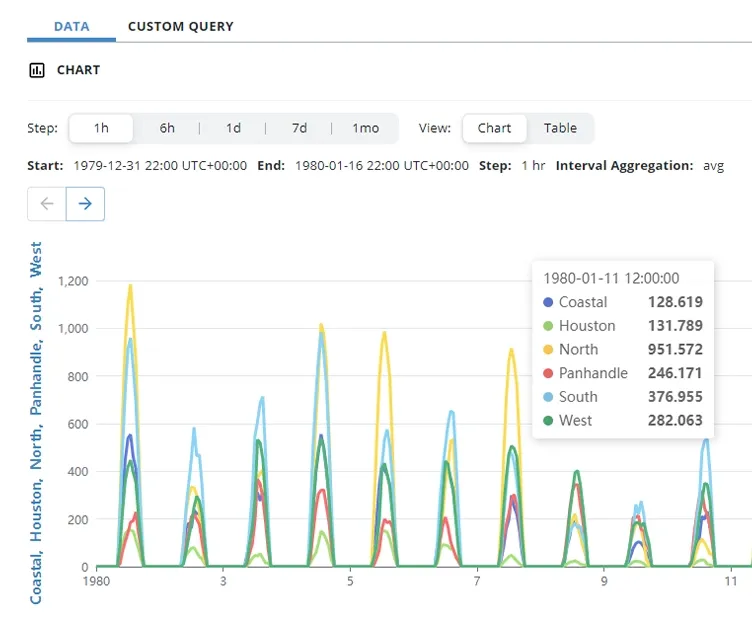Click the South light blue dot in tooltip
Viewport: 752px width, 624px height.
(548, 397)
